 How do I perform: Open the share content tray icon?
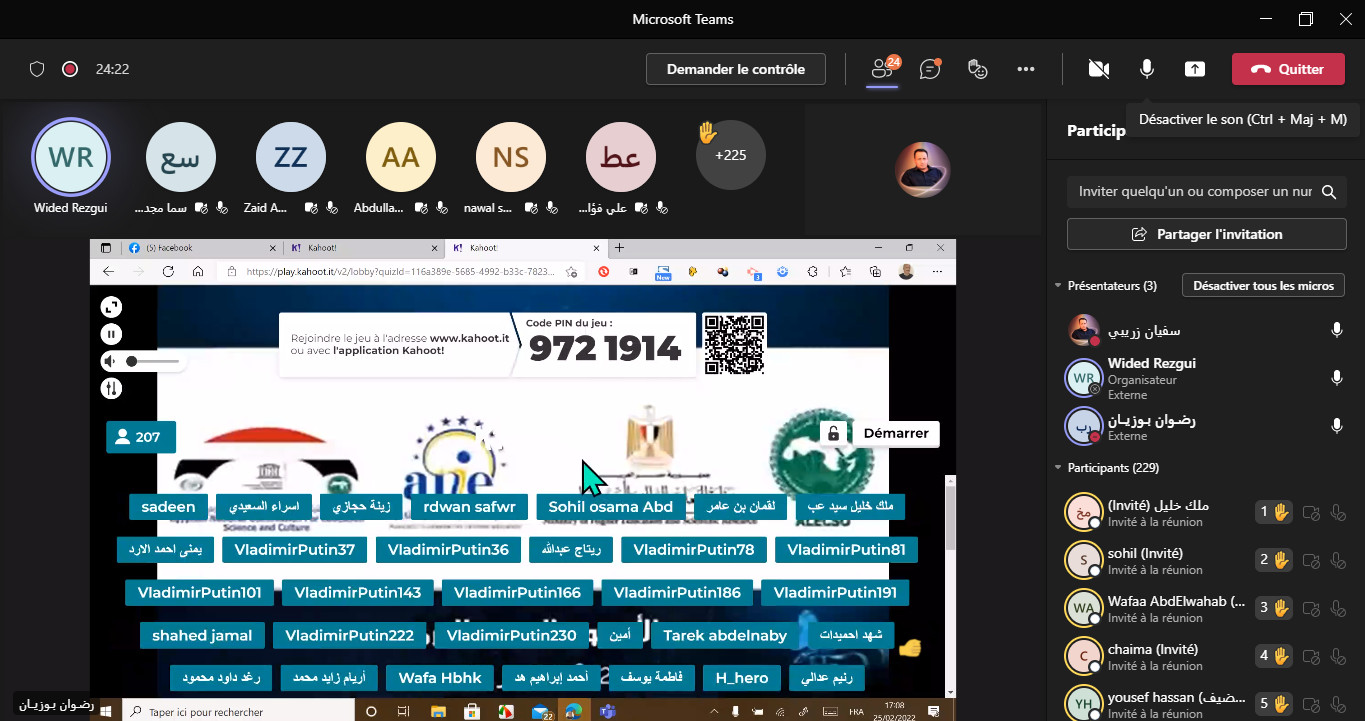(x=1195, y=69)
